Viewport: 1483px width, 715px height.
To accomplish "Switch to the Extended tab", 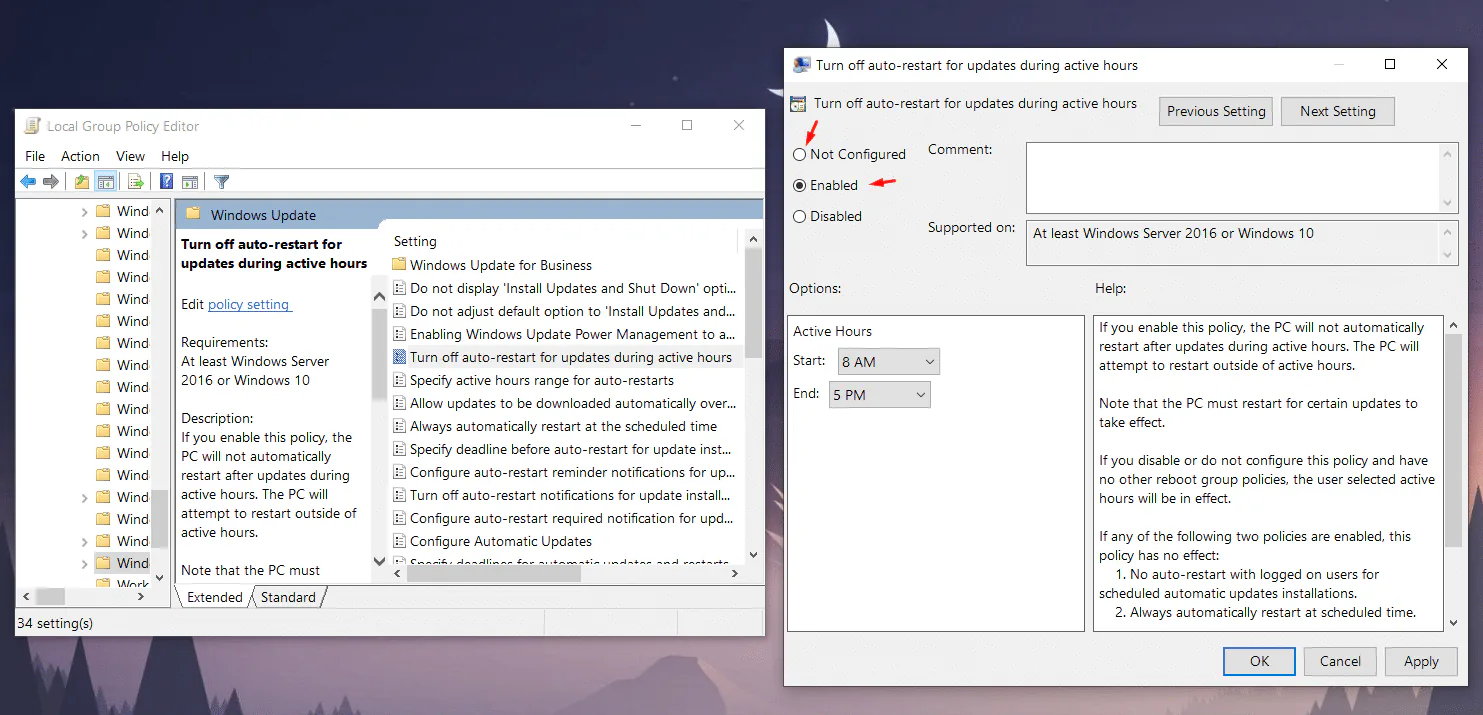I will pyautogui.click(x=215, y=597).
